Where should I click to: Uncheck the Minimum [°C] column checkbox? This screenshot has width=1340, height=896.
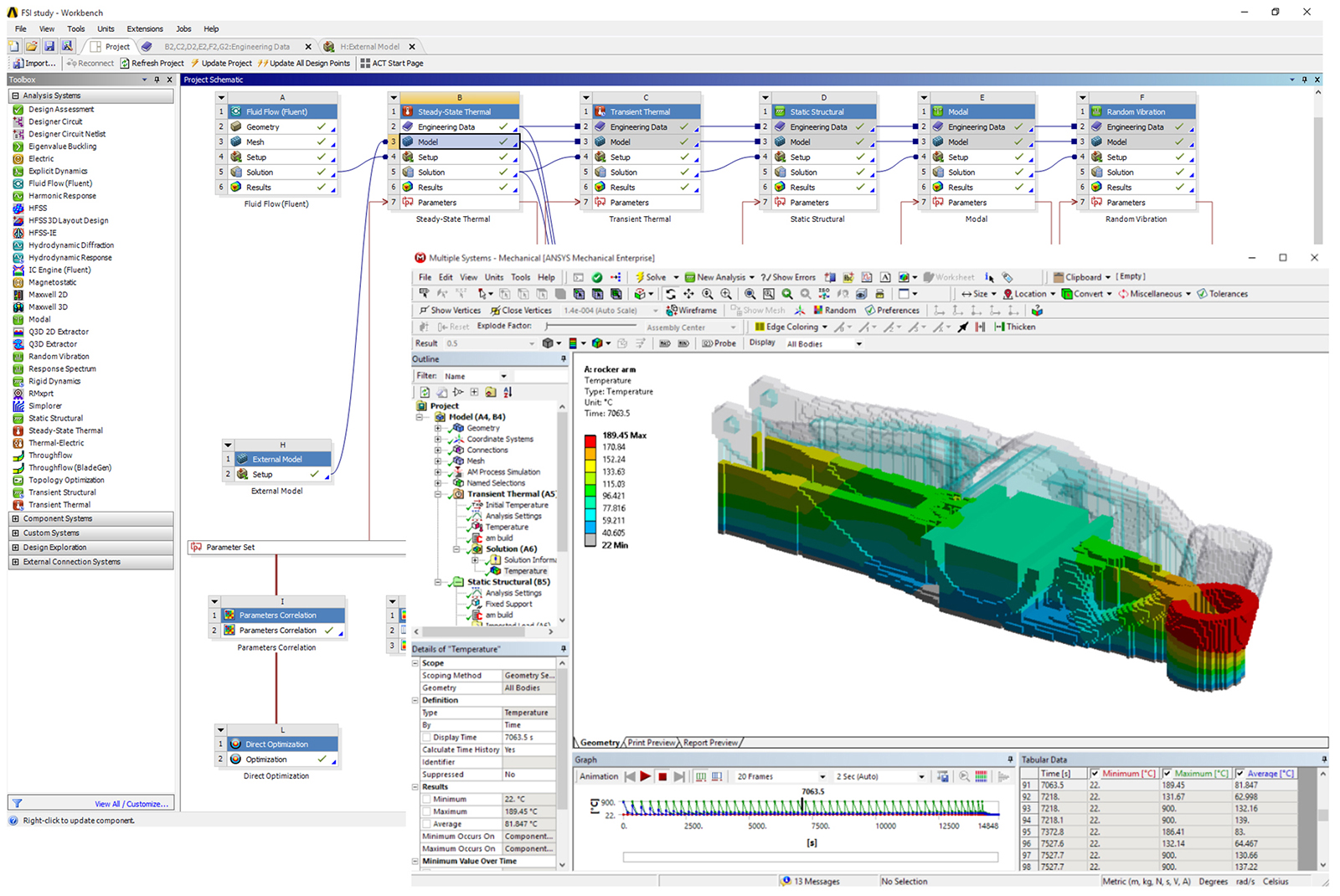(1094, 773)
